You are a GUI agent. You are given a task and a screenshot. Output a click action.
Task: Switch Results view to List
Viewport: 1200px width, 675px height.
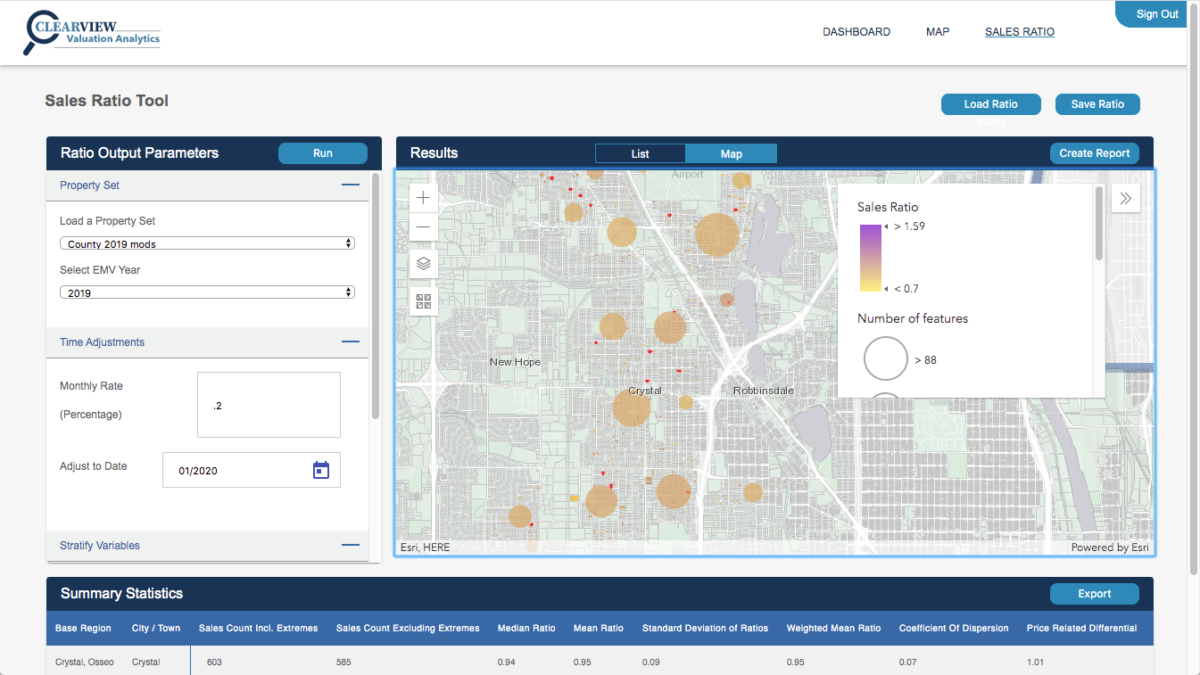pyautogui.click(x=640, y=153)
